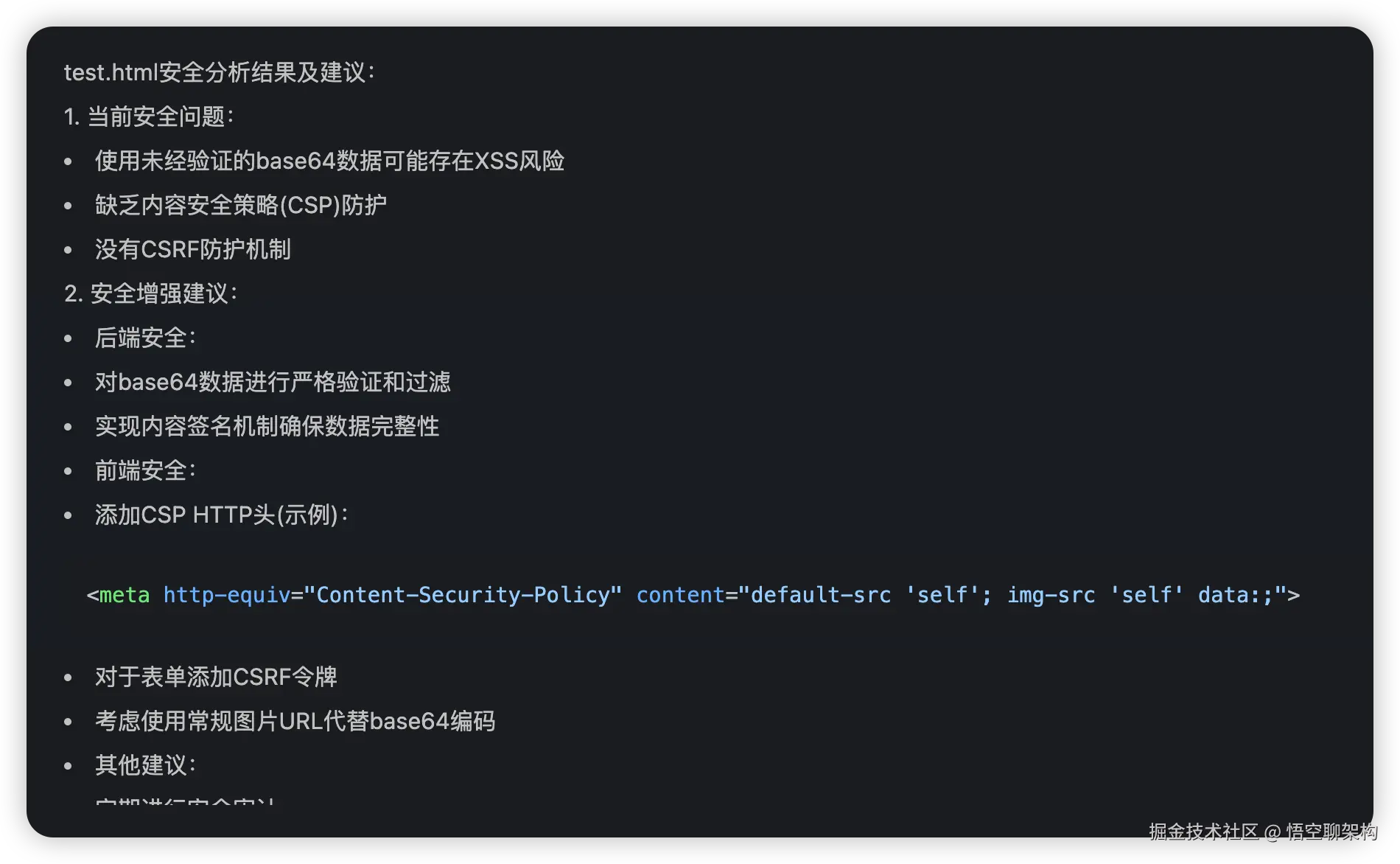Click the "实现内容签名机制确保数据完整性" line
This screenshot has width=1400, height=864.
click(x=267, y=426)
